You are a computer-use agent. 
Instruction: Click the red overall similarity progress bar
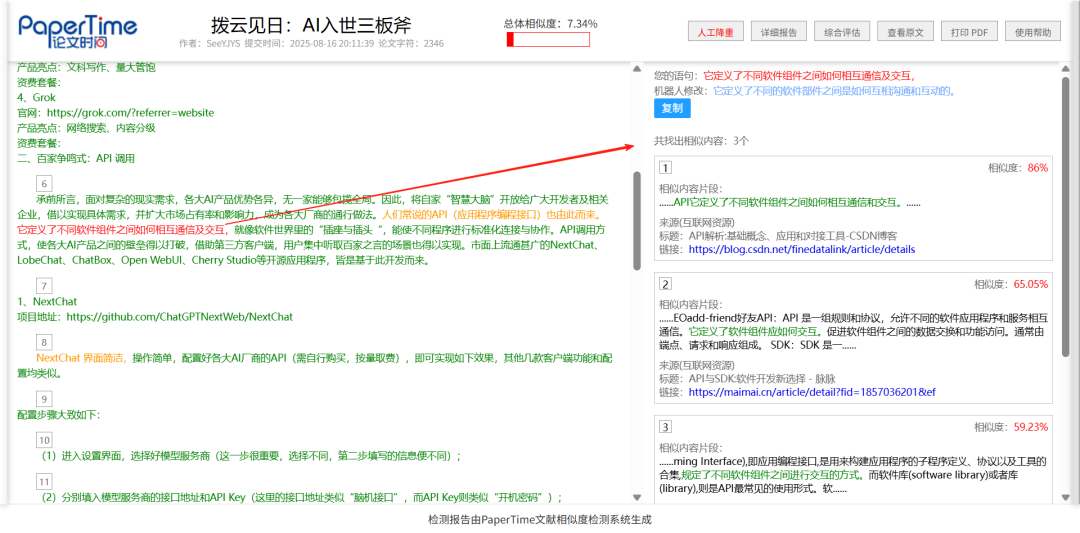(548, 40)
